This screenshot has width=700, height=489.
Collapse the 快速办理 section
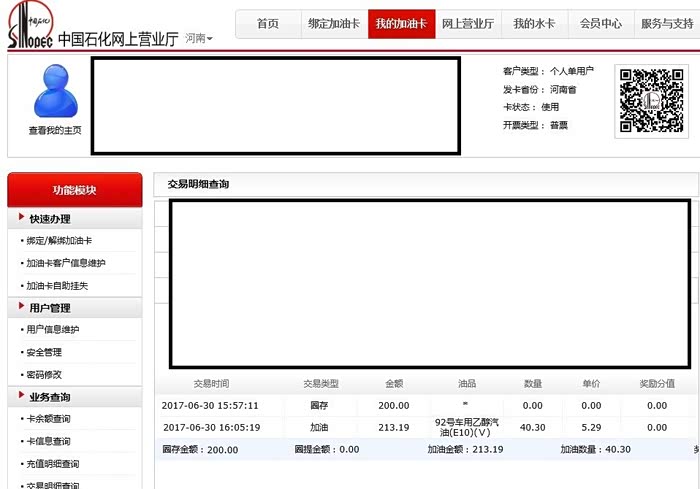pos(50,219)
